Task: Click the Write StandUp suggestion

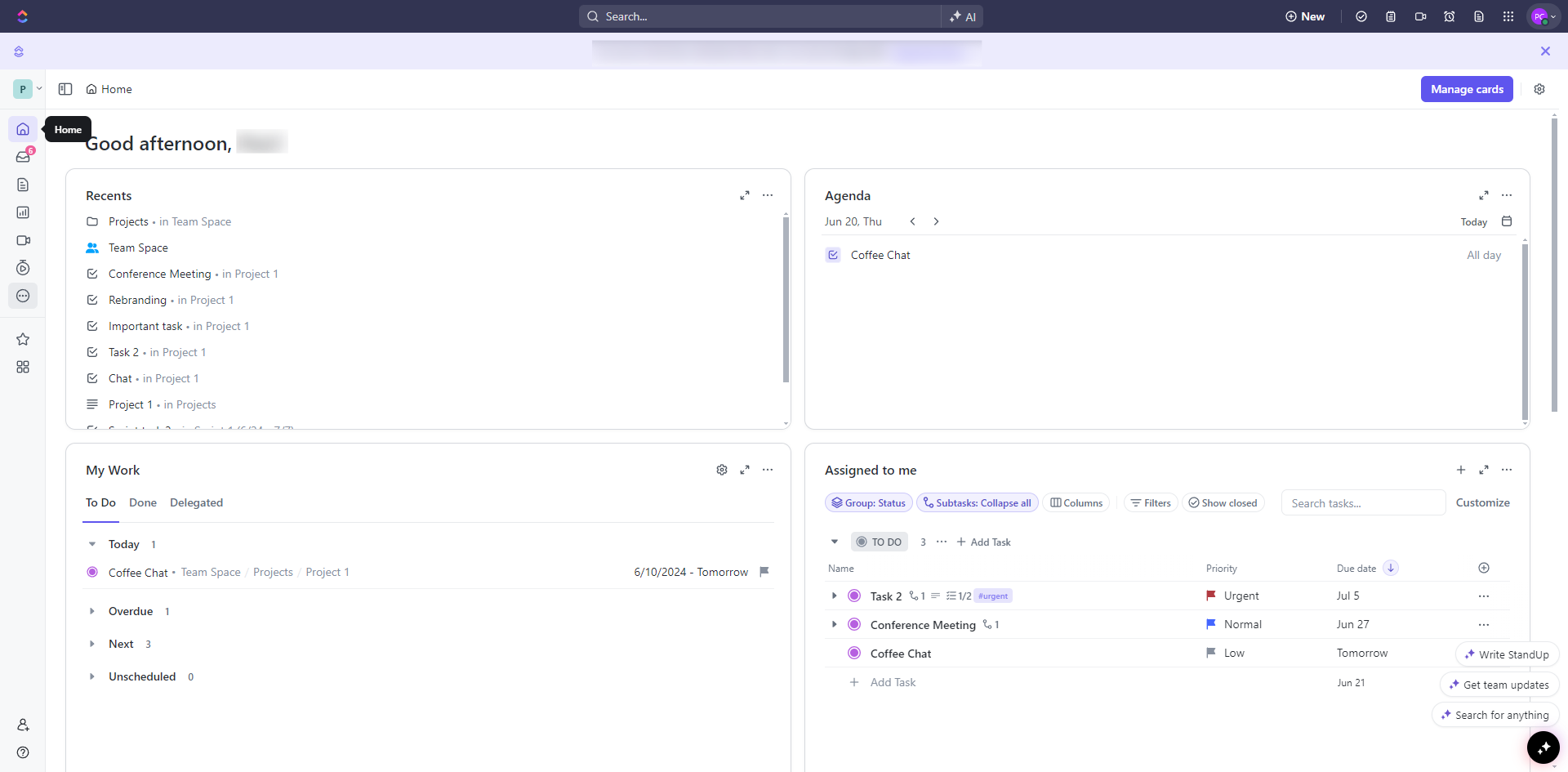Action: (1507, 654)
